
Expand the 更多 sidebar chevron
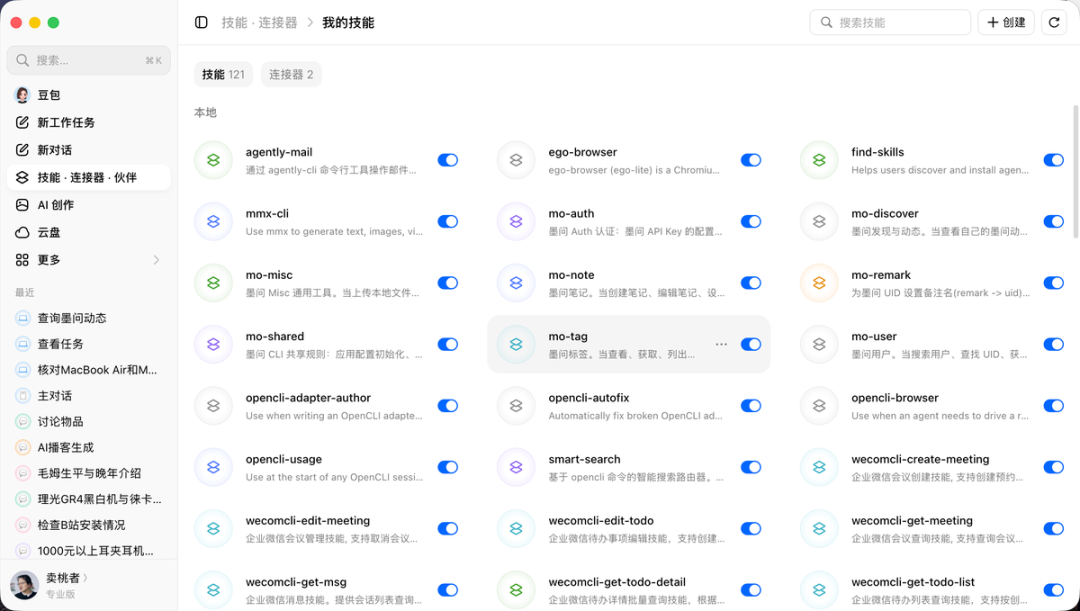click(156, 260)
